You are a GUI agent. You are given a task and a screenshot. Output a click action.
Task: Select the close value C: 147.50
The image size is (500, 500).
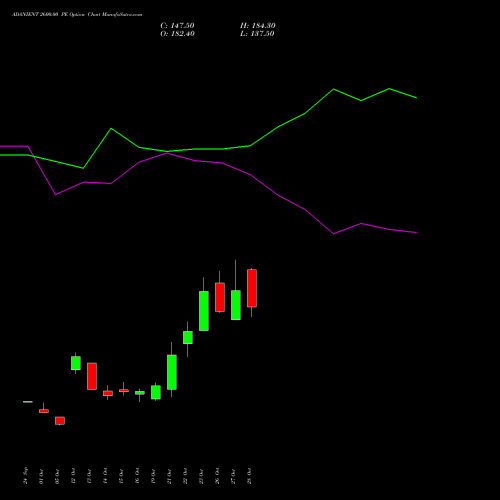(x=177, y=26)
